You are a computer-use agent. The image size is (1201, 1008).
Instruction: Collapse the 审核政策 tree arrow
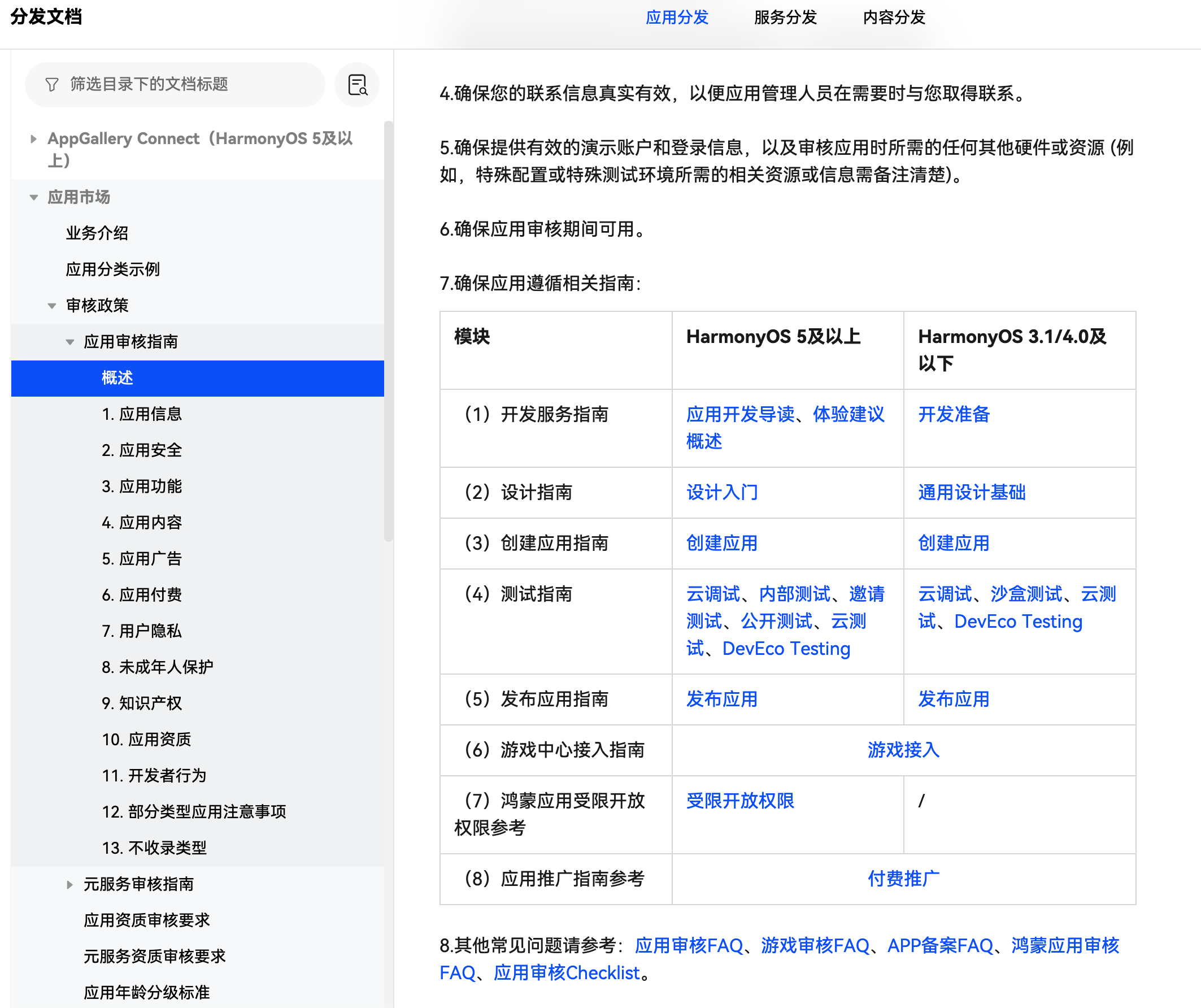(52, 306)
